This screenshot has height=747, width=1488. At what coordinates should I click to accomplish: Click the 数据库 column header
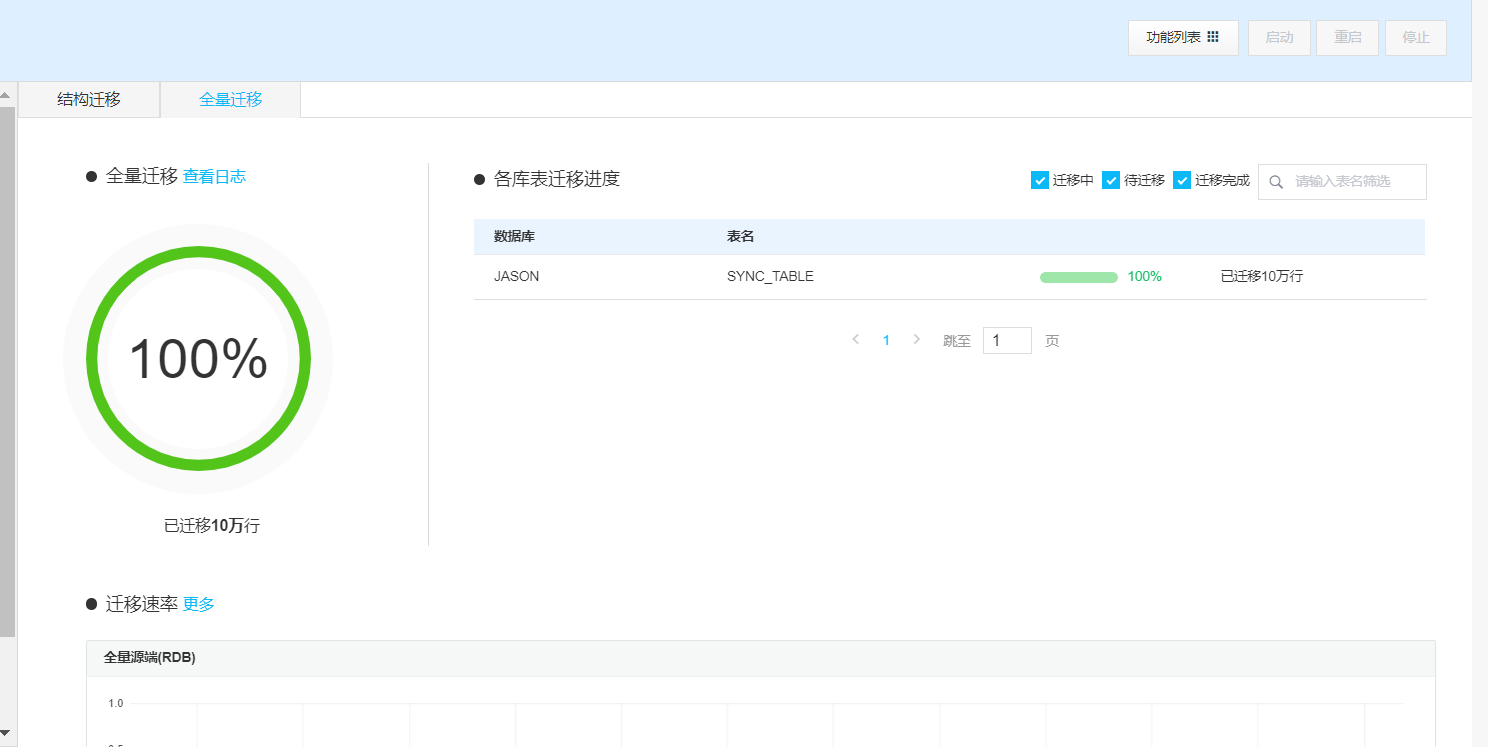(x=514, y=237)
